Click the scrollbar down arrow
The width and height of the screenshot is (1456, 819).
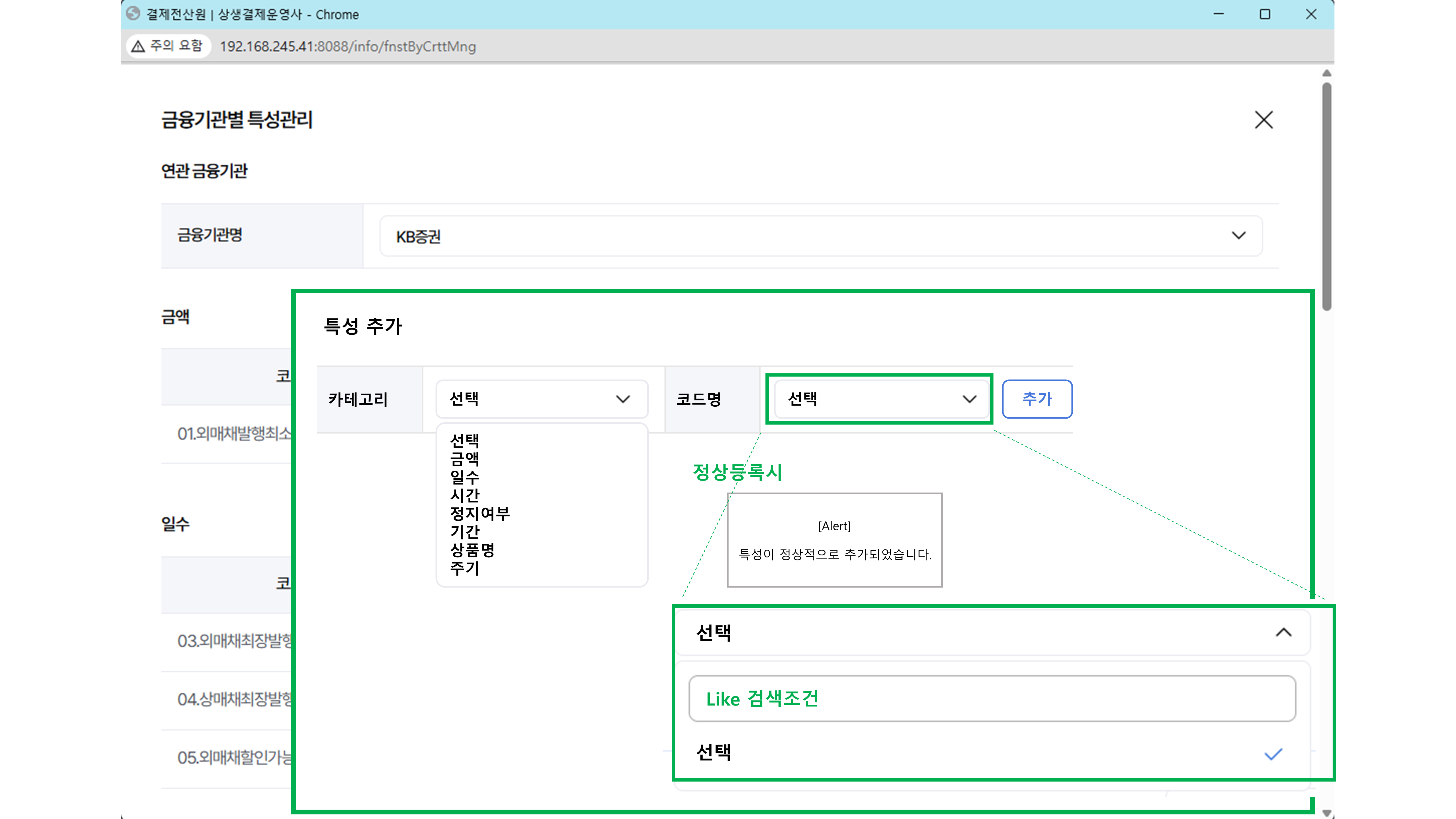point(1327,813)
